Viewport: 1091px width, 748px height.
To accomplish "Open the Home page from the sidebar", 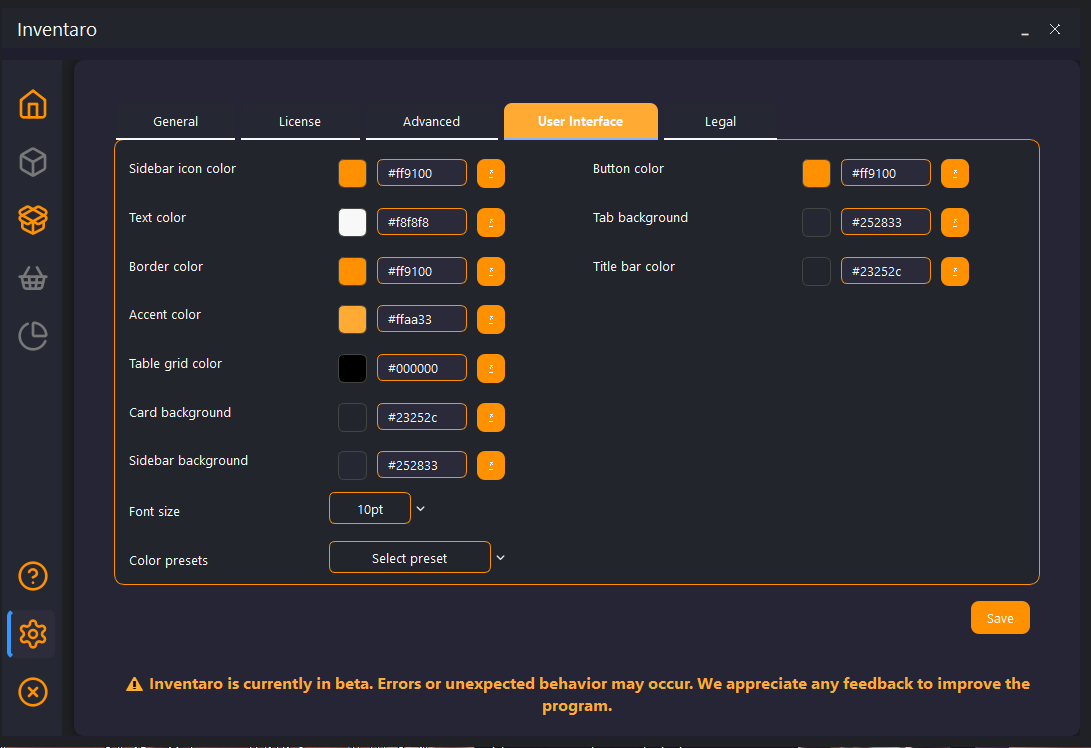I will click(33, 104).
